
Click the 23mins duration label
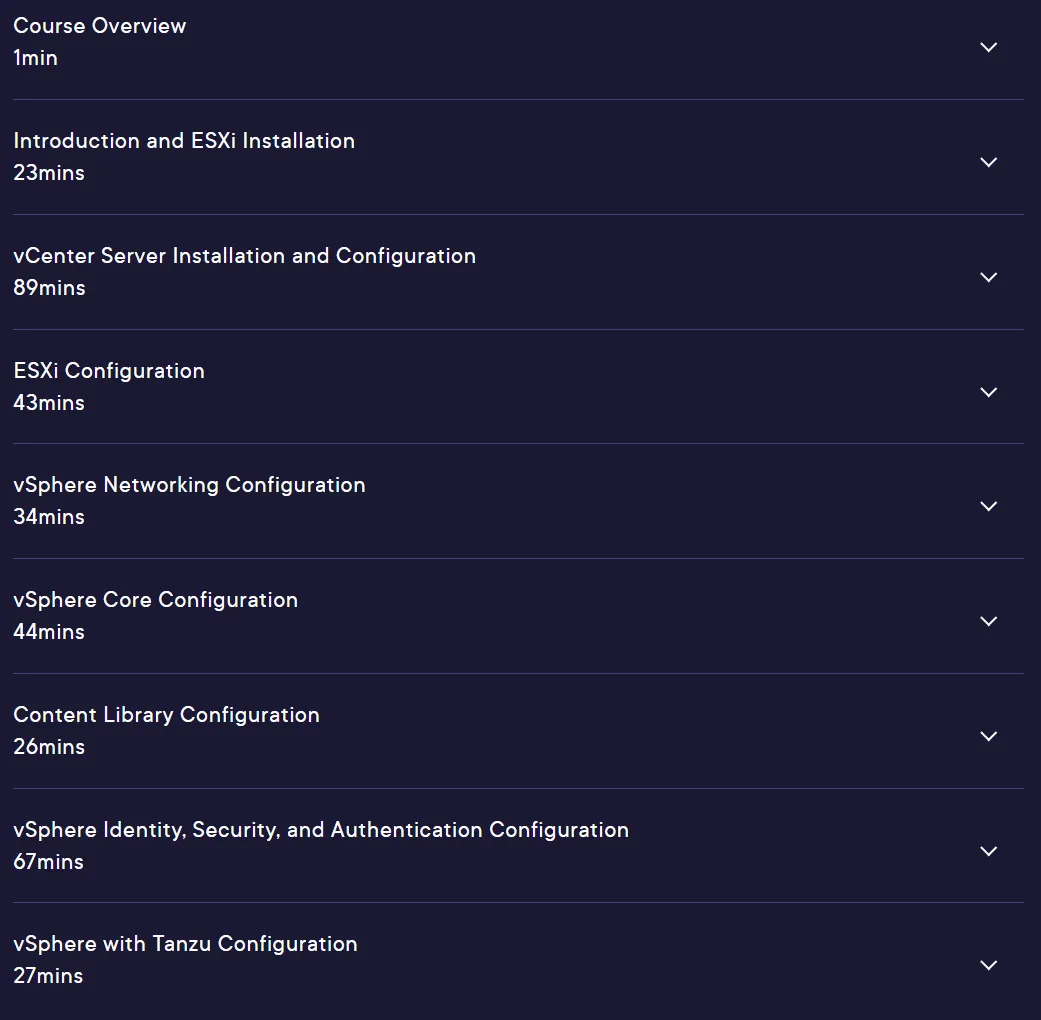click(x=49, y=173)
